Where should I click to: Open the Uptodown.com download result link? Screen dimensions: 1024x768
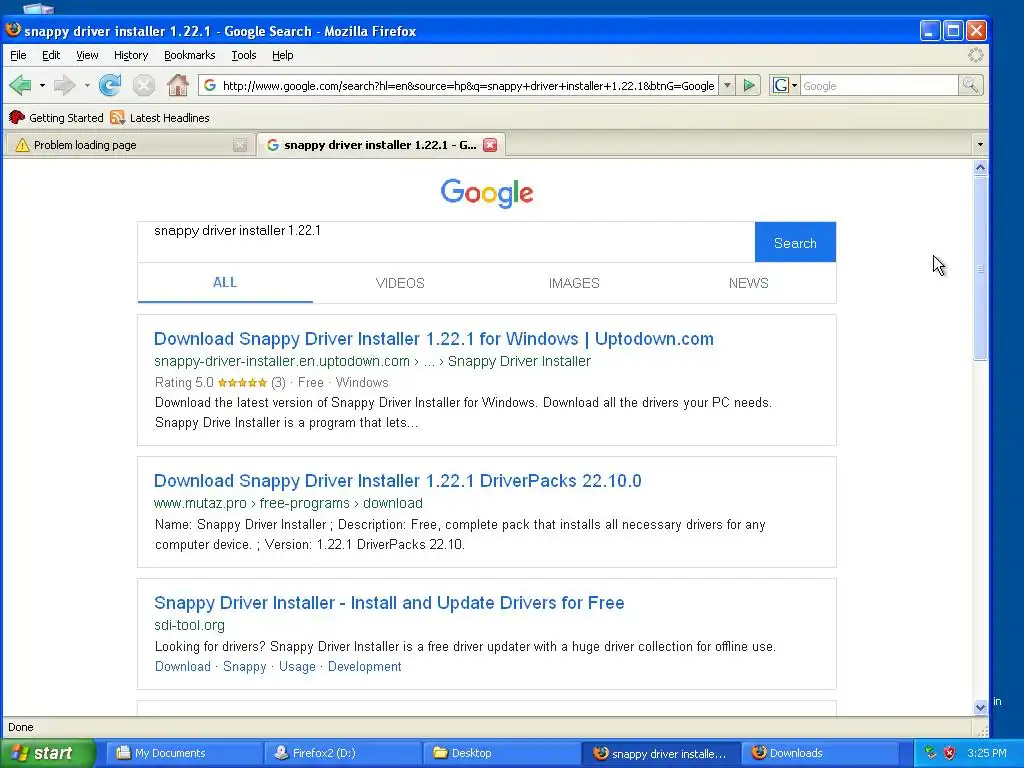tap(434, 339)
